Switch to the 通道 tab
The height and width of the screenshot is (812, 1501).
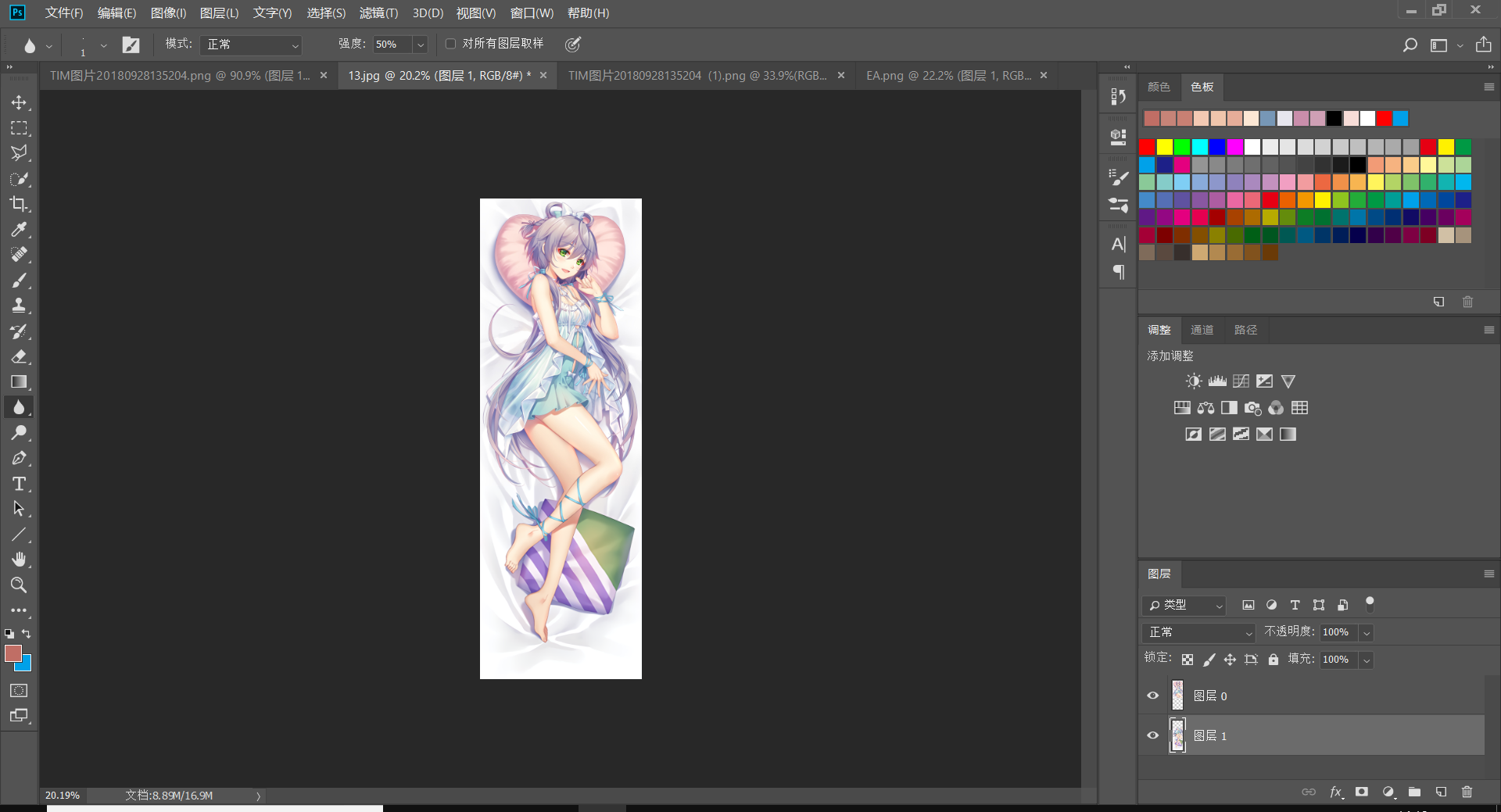[1202, 330]
